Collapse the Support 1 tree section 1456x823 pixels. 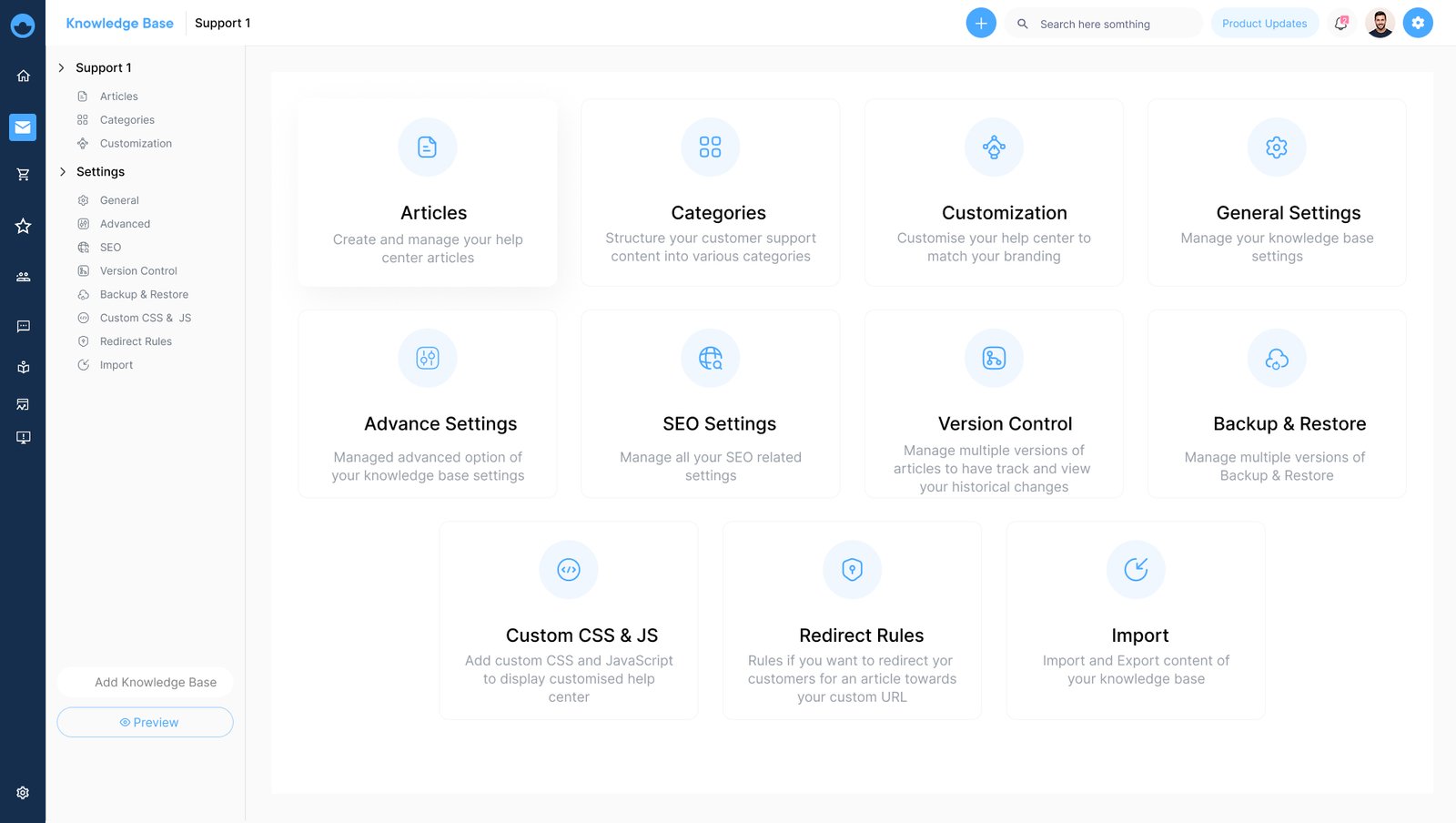[x=62, y=67]
